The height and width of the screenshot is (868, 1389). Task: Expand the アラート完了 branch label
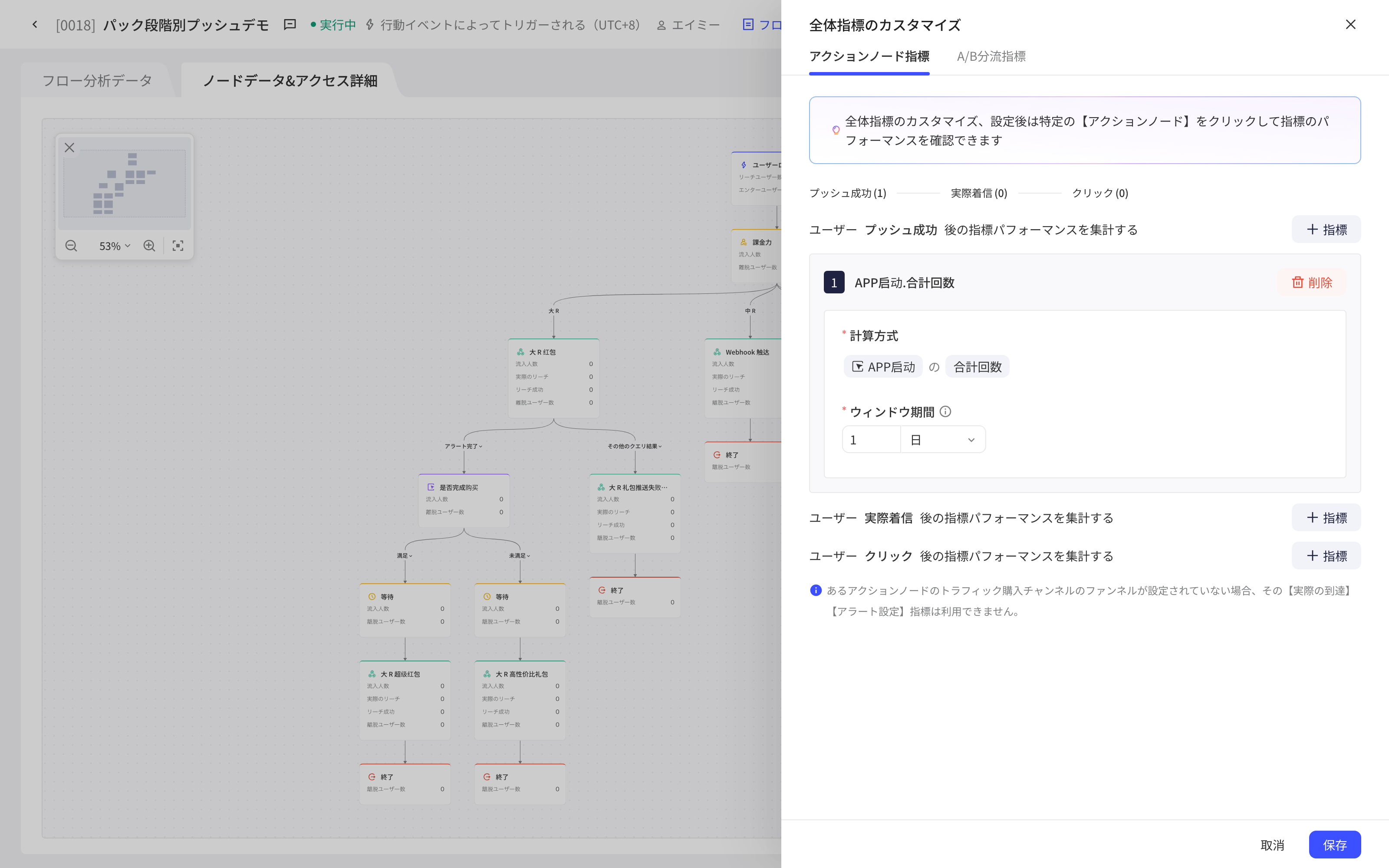(x=463, y=446)
